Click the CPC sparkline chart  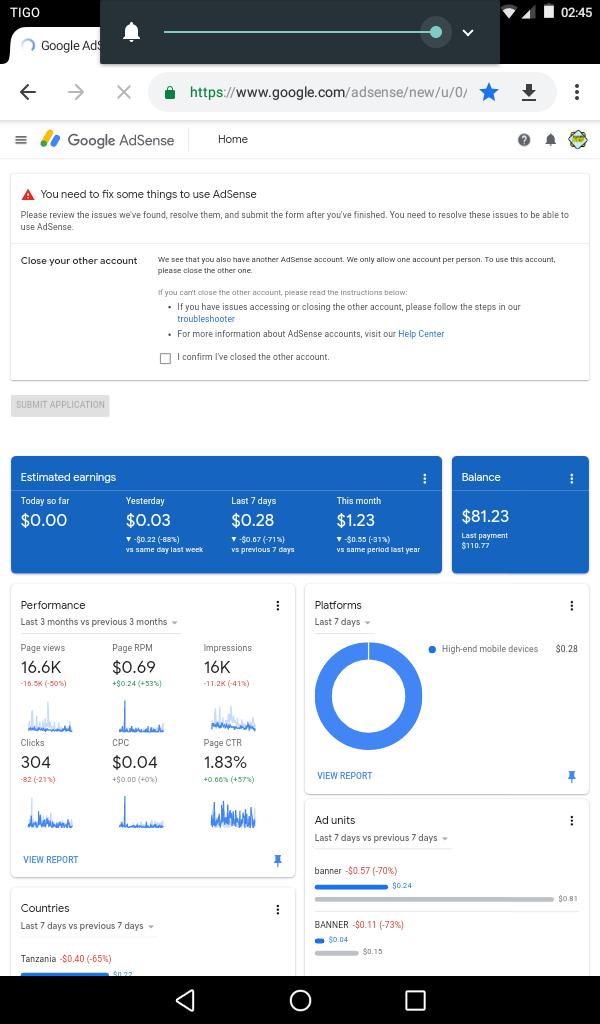point(141,812)
